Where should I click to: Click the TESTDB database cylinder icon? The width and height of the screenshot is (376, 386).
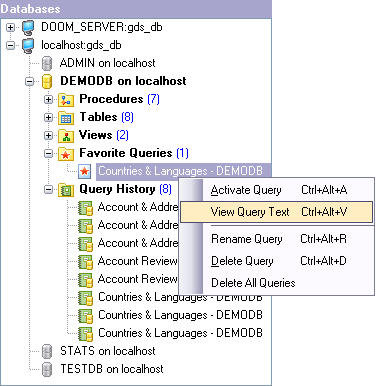coord(47,369)
